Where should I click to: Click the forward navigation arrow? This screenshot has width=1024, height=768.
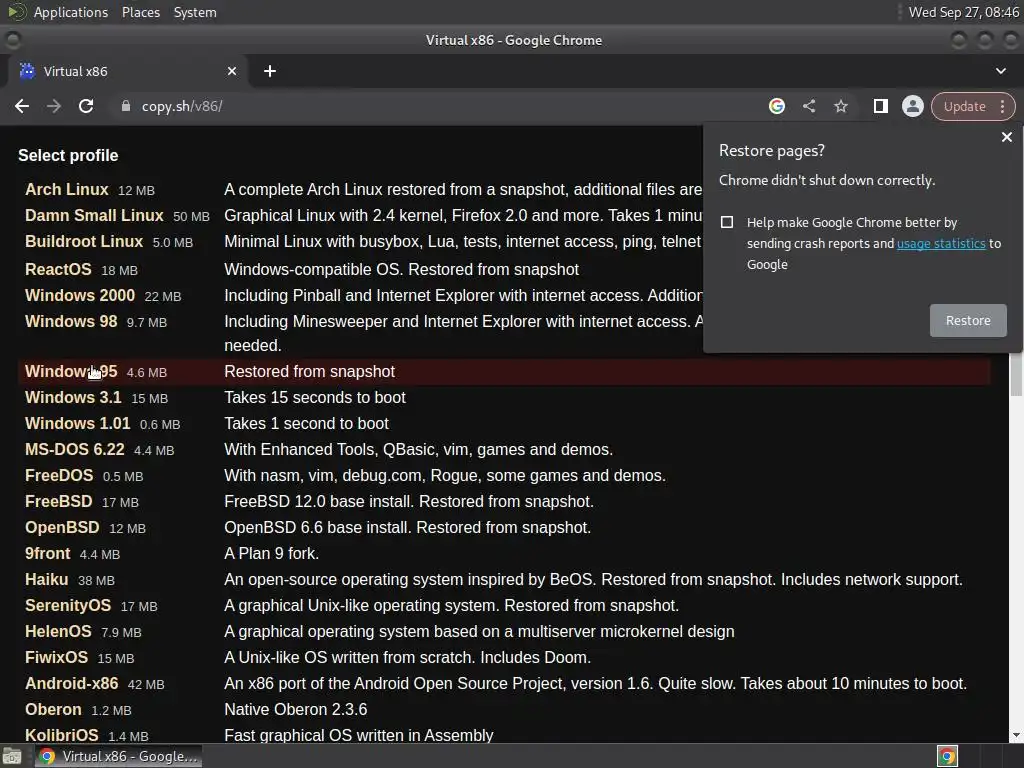pos(54,106)
